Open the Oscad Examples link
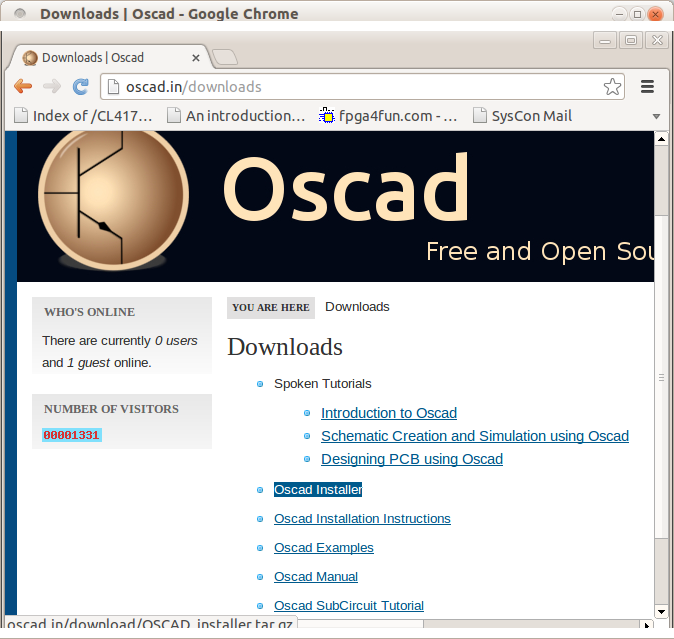The height and width of the screenshot is (639, 674). (x=324, y=547)
